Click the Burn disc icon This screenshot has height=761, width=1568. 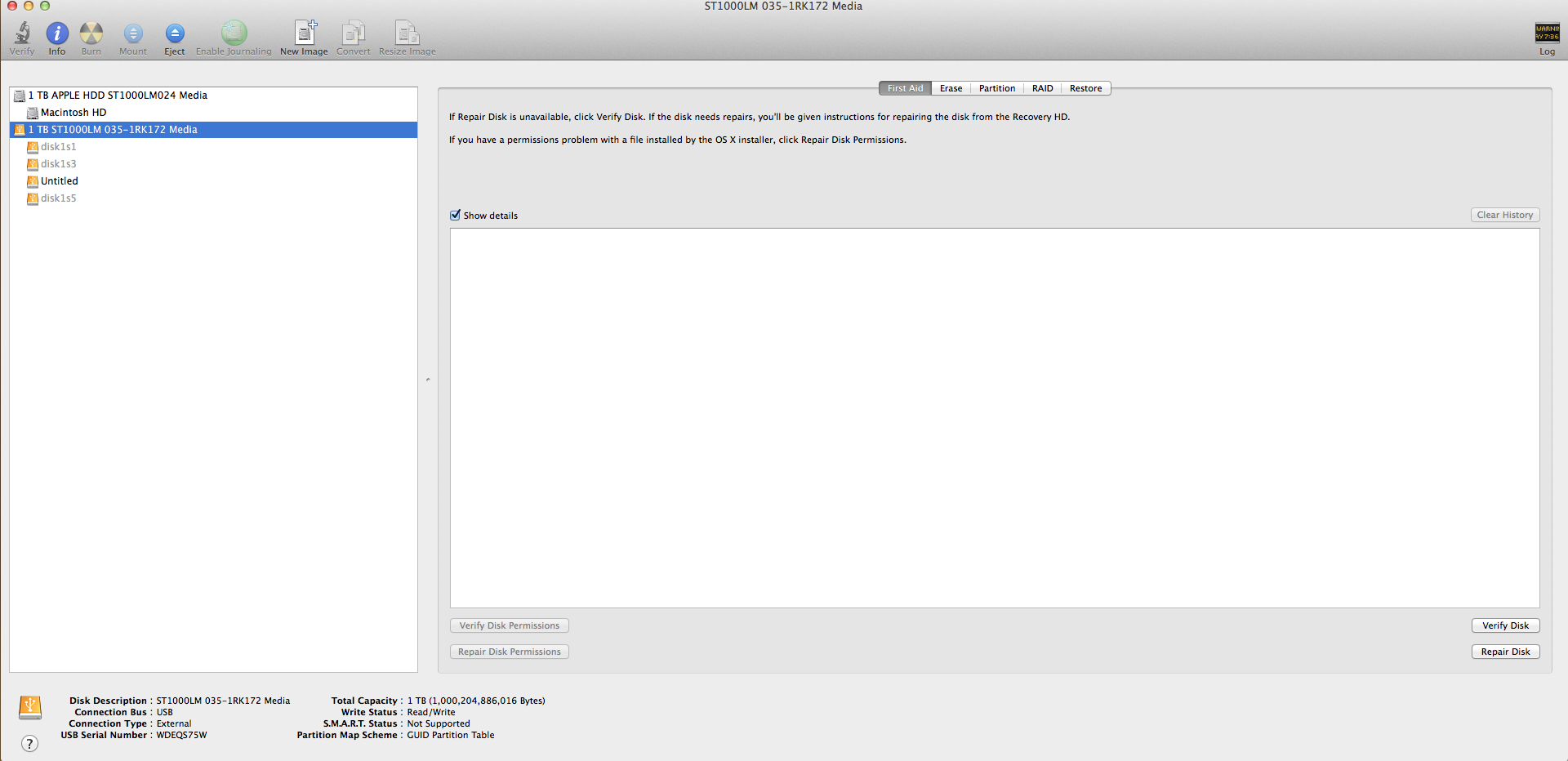[x=91, y=33]
